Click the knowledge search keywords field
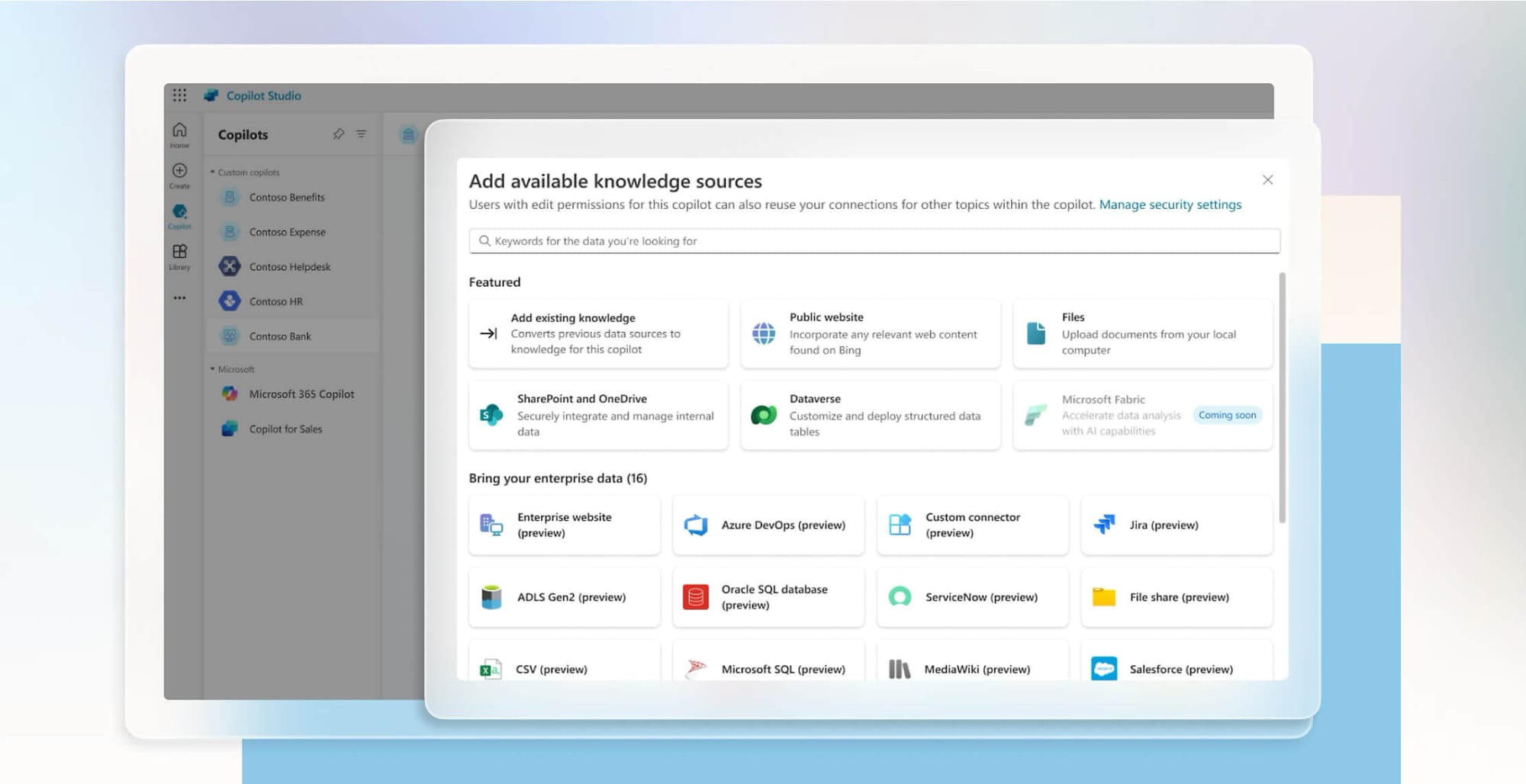This screenshot has width=1526, height=784. [874, 240]
